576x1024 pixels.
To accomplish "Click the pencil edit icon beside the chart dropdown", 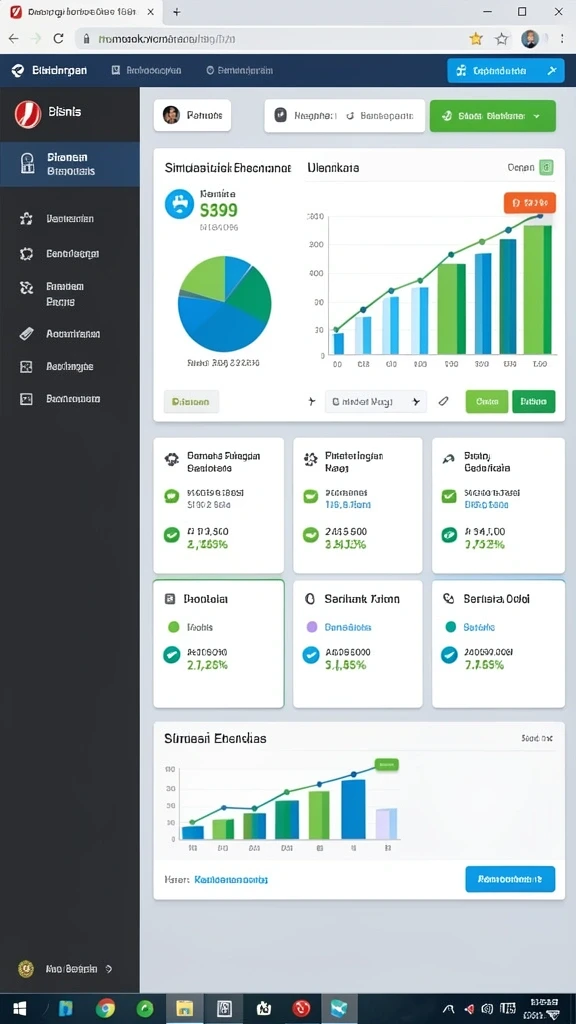I will click(444, 402).
